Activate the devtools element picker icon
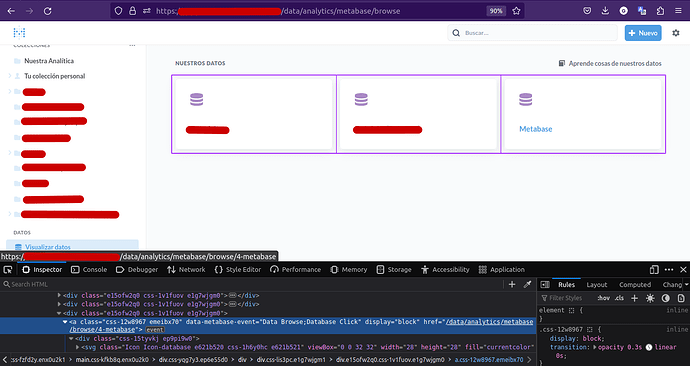Screen dimensions: 690x366 pos(8,270)
